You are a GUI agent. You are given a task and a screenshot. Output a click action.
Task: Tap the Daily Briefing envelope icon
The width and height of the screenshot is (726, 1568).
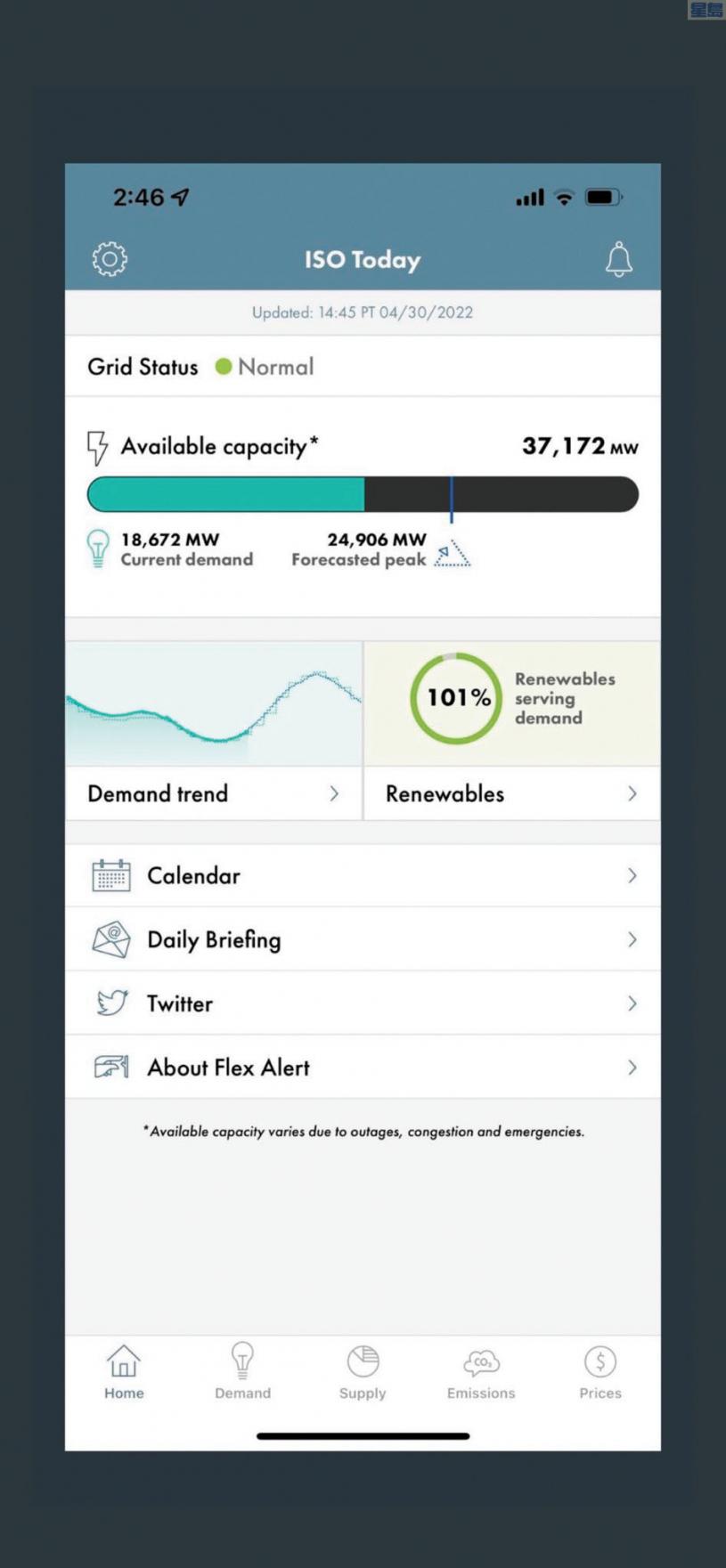click(x=111, y=939)
